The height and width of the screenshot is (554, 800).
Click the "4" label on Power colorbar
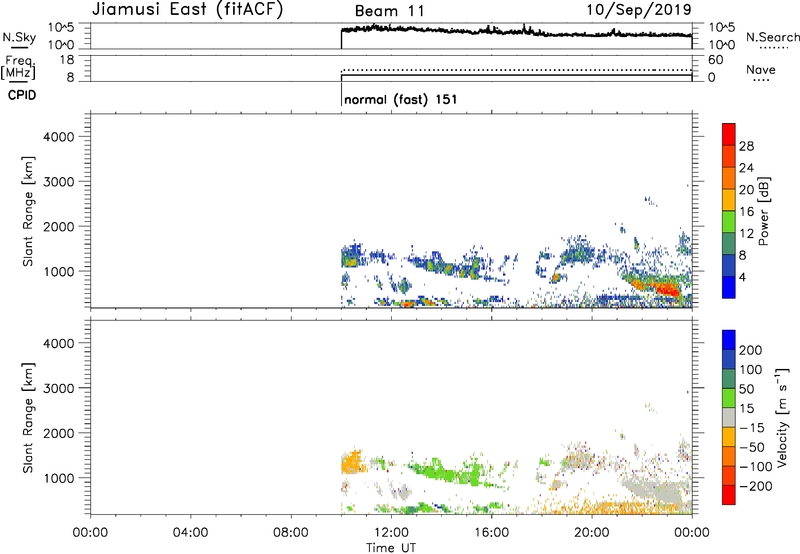coord(743,278)
